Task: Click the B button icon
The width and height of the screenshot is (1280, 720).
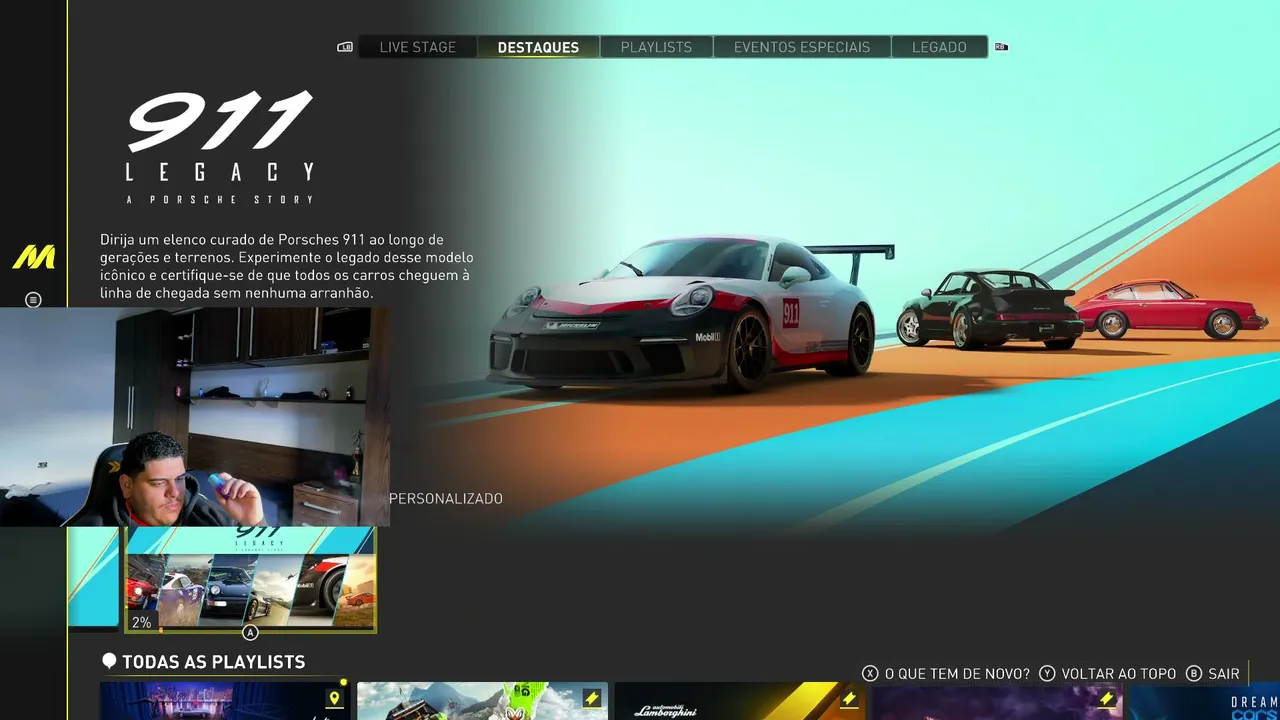Action: pyautogui.click(x=1194, y=674)
